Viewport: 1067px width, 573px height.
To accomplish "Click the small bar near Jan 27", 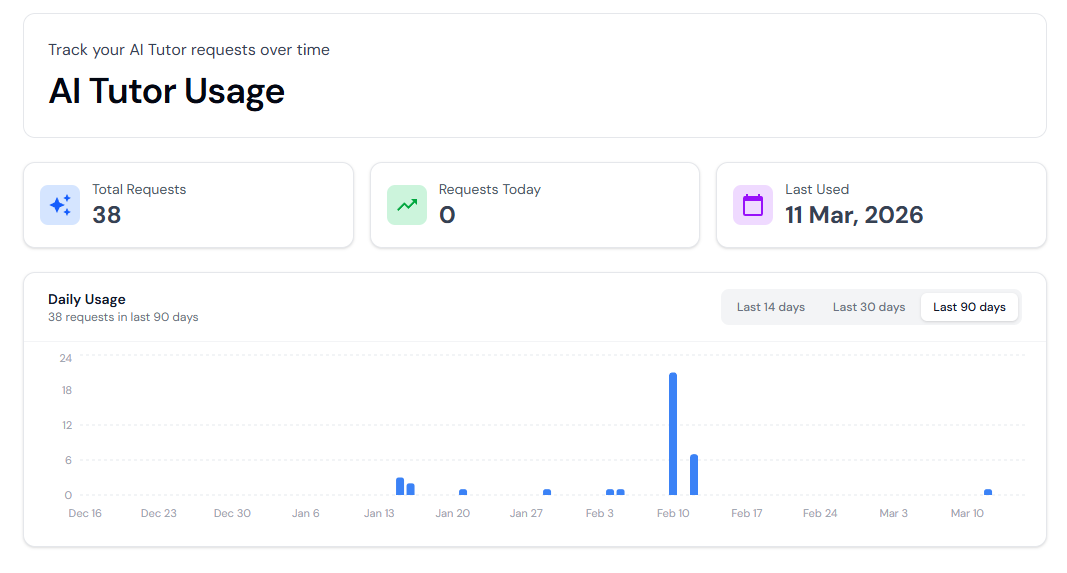I will pyautogui.click(x=547, y=492).
